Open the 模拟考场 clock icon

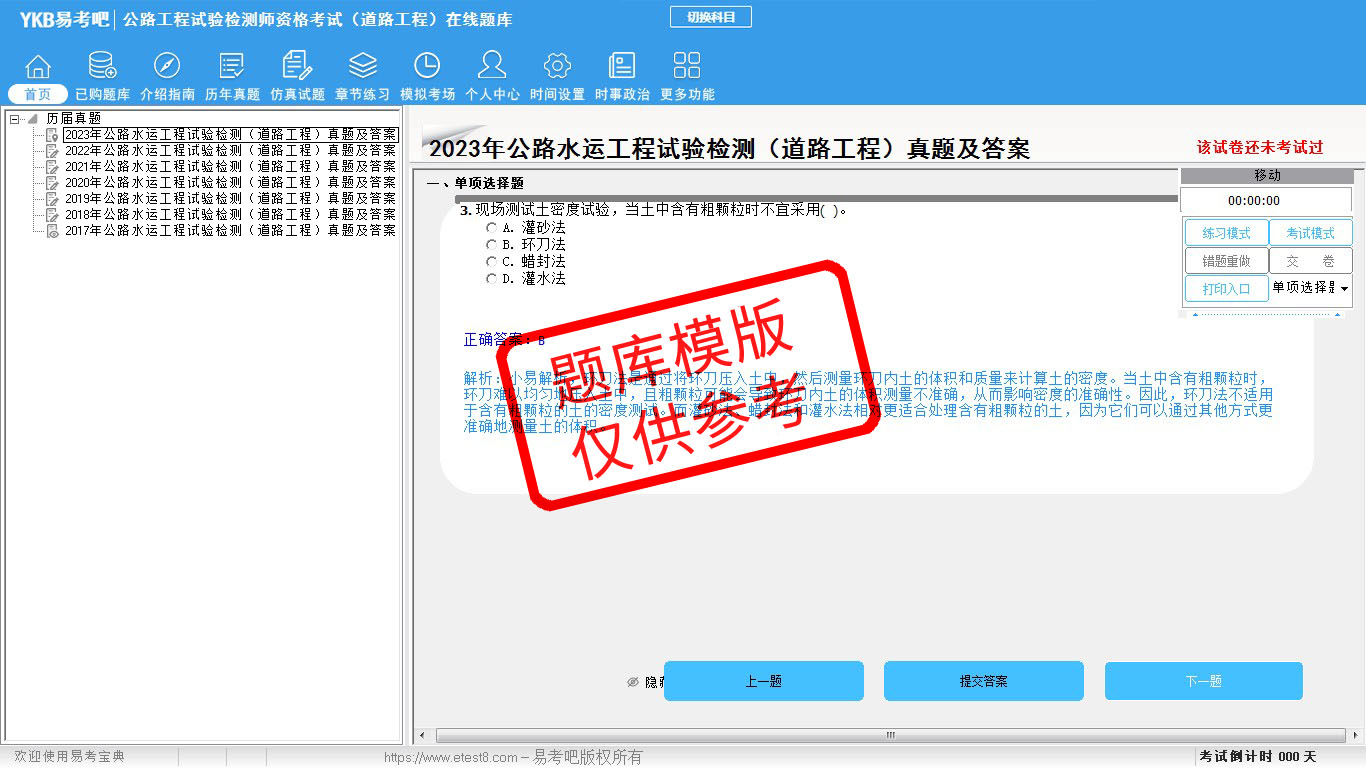[x=427, y=66]
